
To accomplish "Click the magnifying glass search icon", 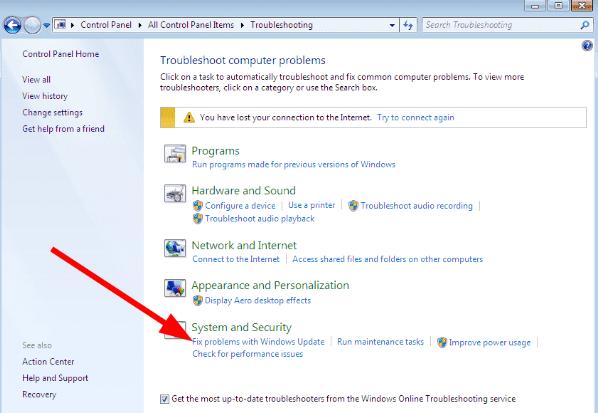I will (x=584, y=25).
